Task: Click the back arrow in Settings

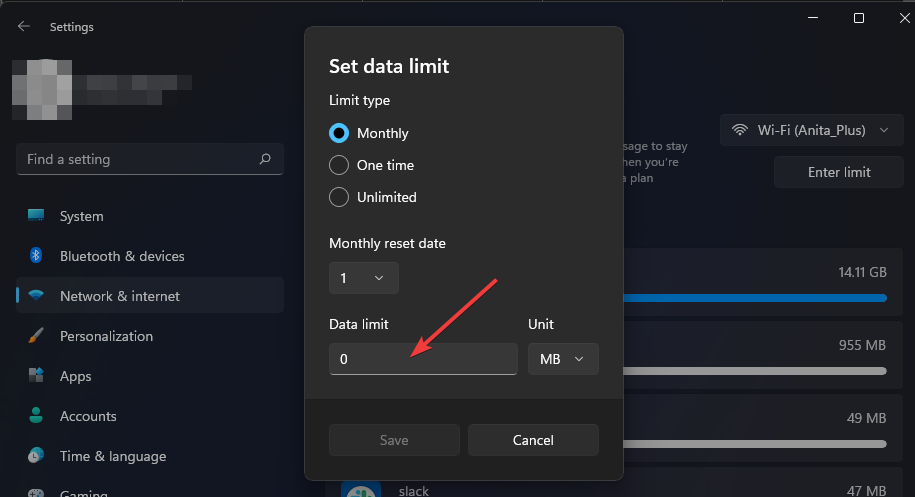Action: point(23,27)
